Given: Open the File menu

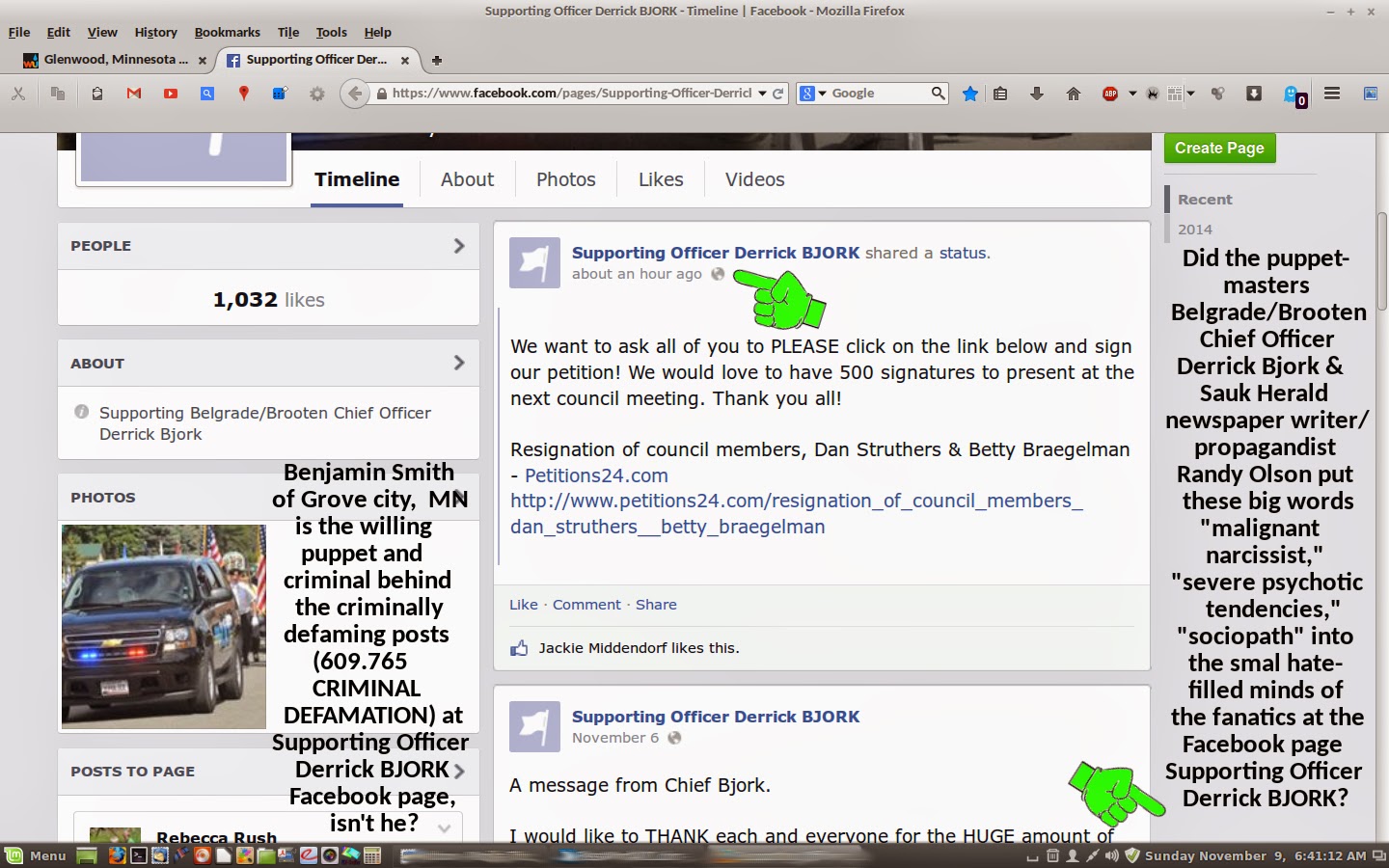Looking at the screenshot, I should 19,32.
